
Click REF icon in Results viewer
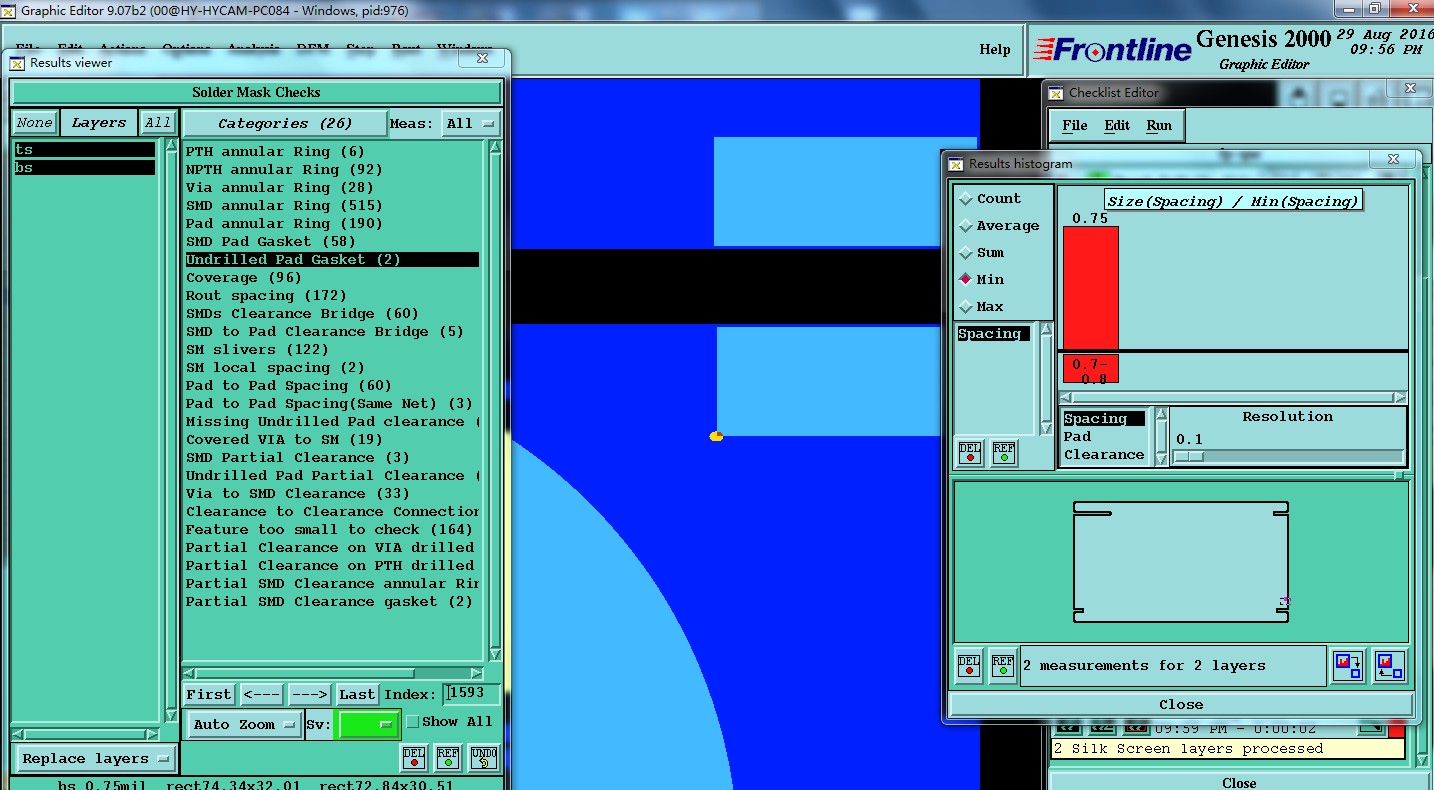pyautogui.click(x=448, y=758)
